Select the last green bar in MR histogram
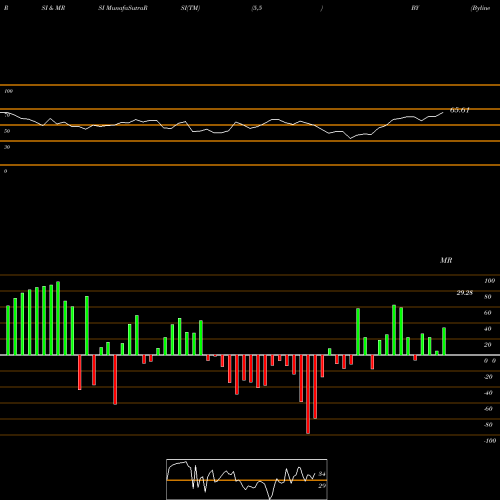This screenshot has width=500, height=500. click(x=444, y=341)
